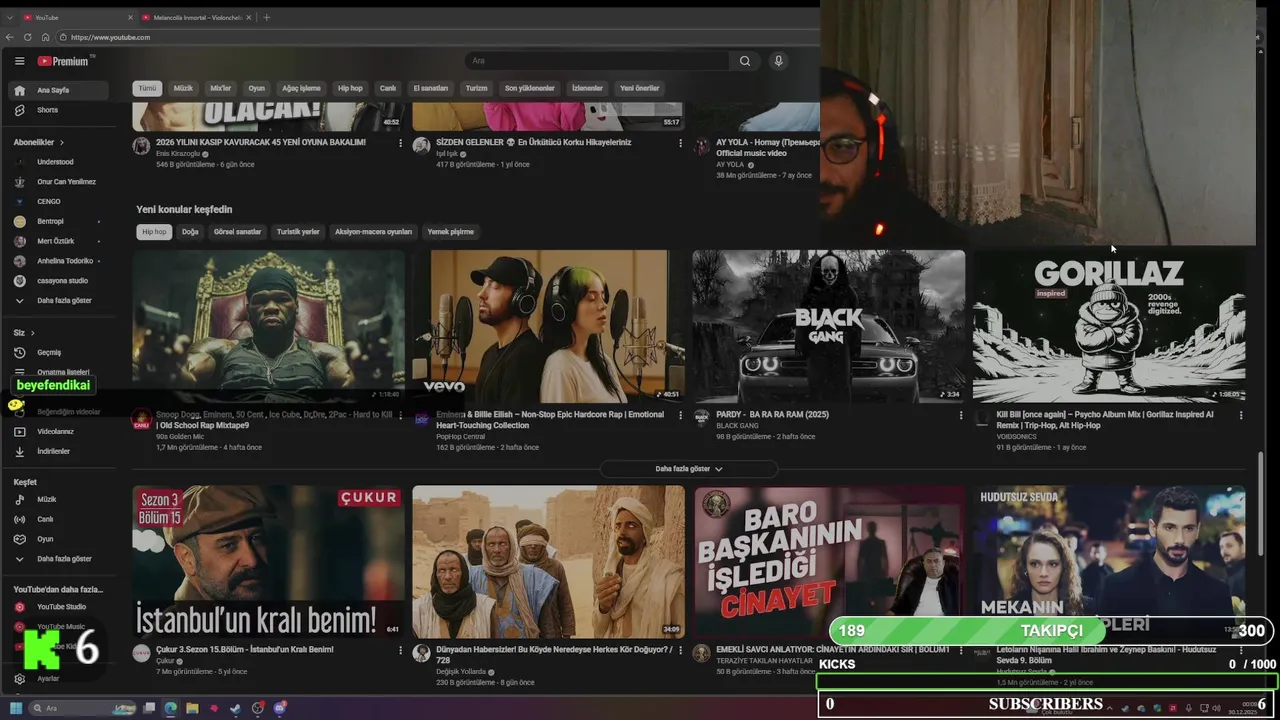Click the browser address bar URL
1280x720 pixels.
click(x=110, y=37)
